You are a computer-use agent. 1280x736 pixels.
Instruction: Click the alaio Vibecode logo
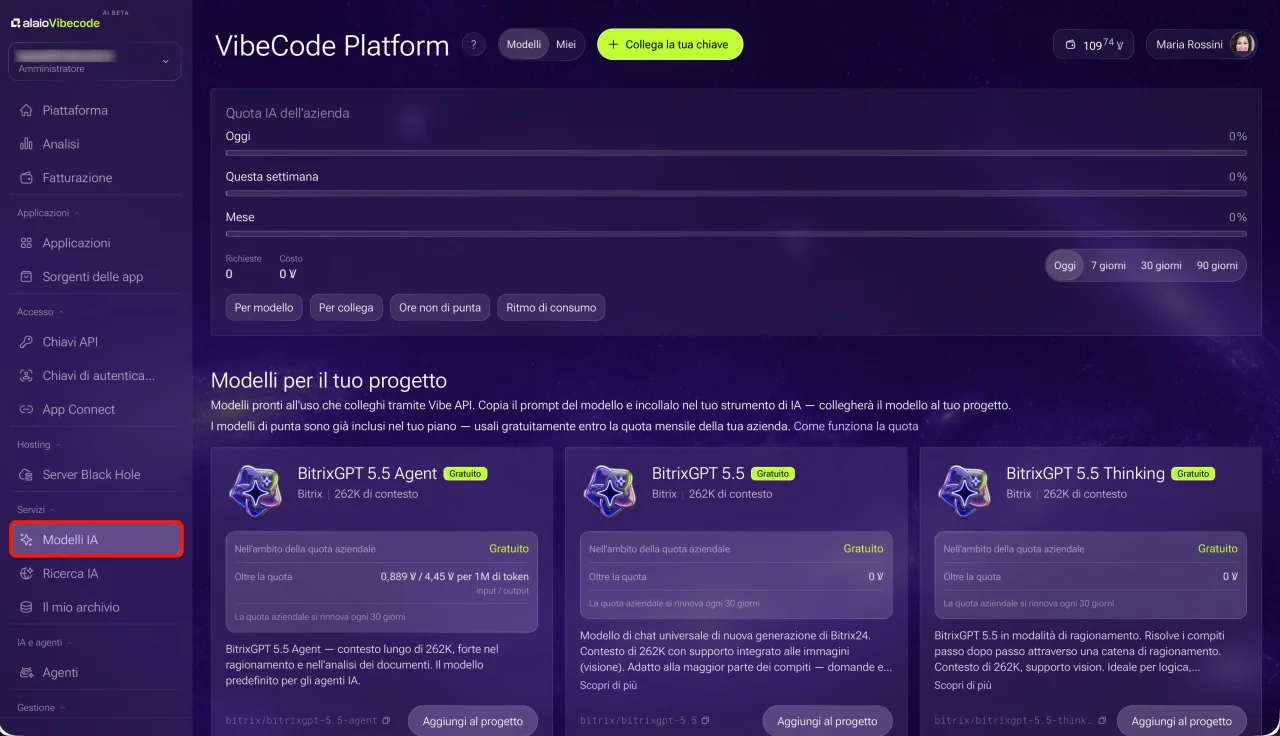point(55,23)
